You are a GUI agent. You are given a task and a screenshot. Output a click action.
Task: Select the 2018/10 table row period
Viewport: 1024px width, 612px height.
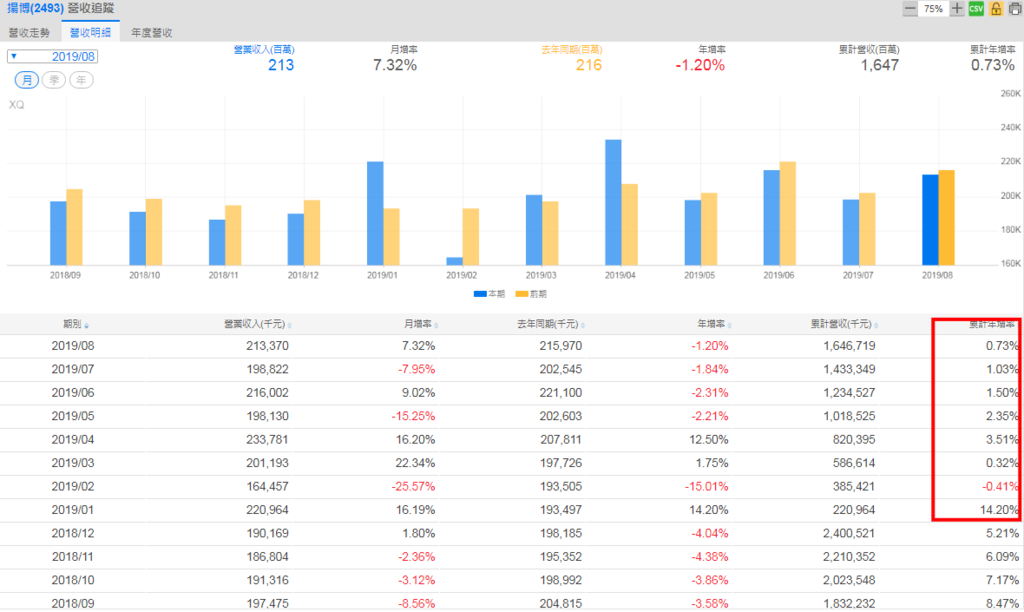(x=72, y=581)
